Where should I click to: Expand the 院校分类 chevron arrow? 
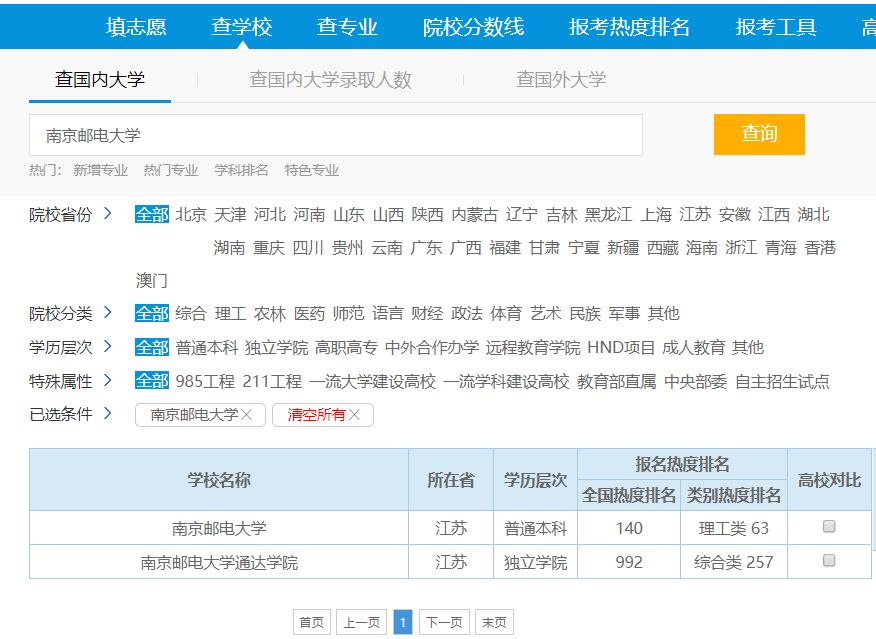108,313
